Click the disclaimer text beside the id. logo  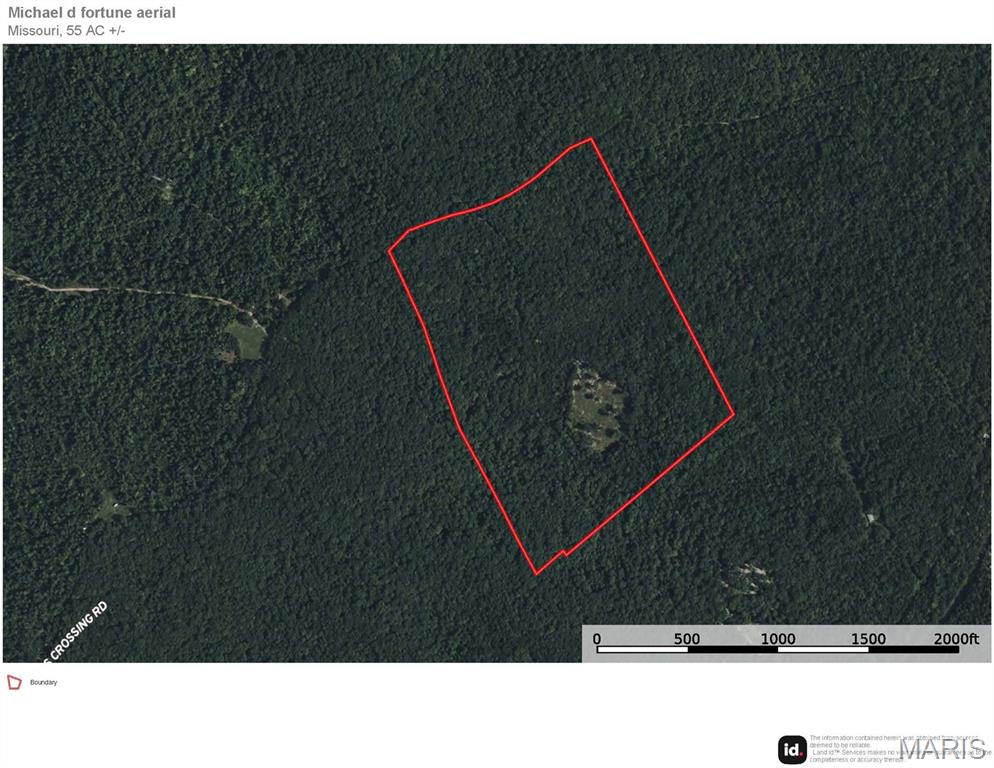click(900, 749)
